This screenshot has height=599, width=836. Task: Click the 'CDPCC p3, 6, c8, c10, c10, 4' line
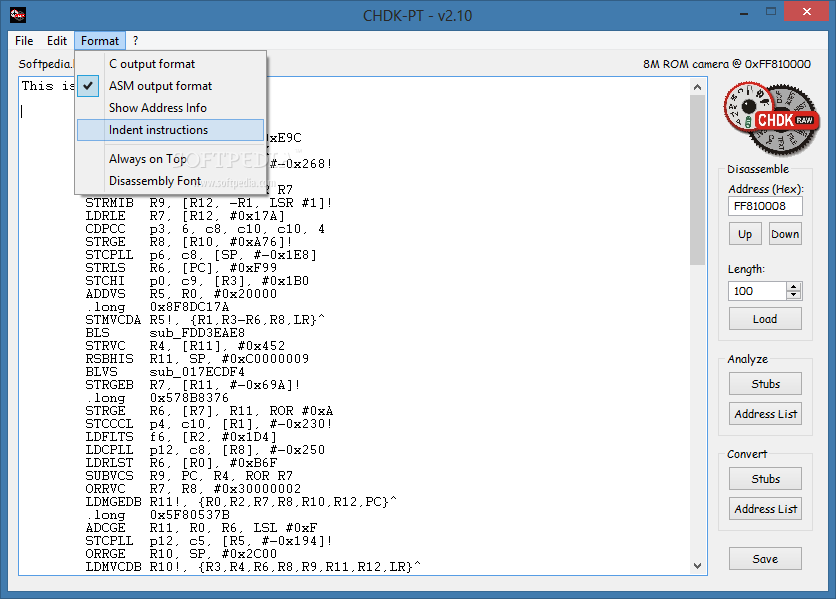205,229
